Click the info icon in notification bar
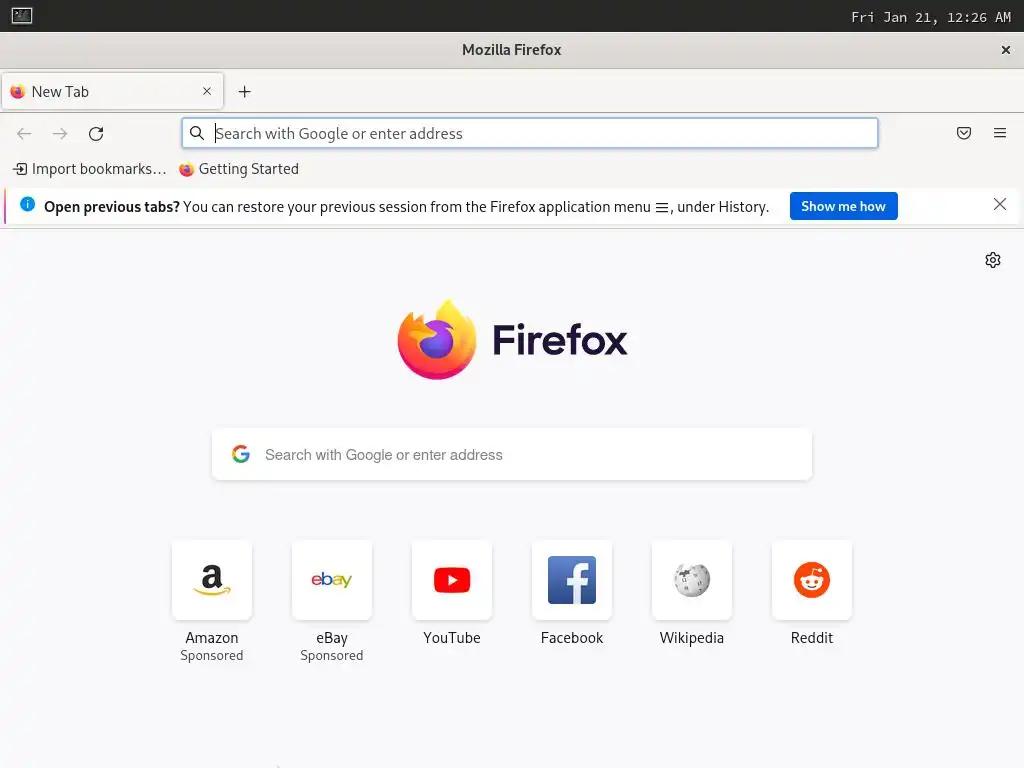 tap(27, 204)
